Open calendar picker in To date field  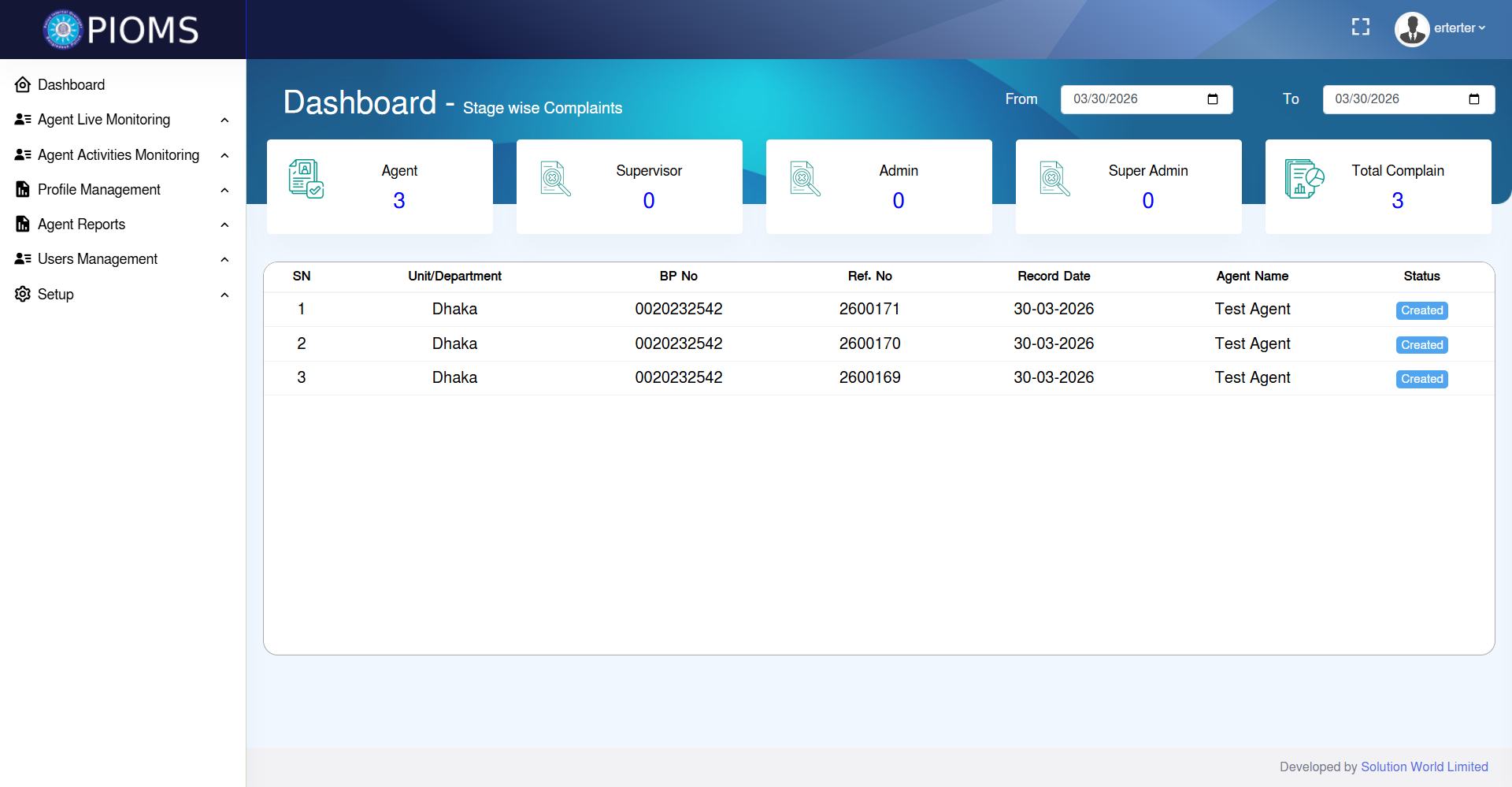click(x=1473, y=99)
